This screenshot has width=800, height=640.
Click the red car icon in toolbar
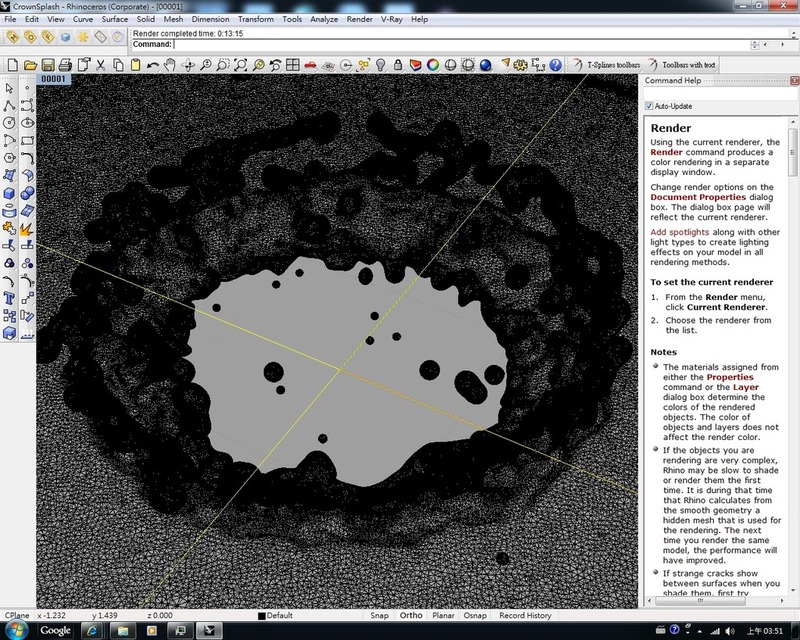point(310,65)
